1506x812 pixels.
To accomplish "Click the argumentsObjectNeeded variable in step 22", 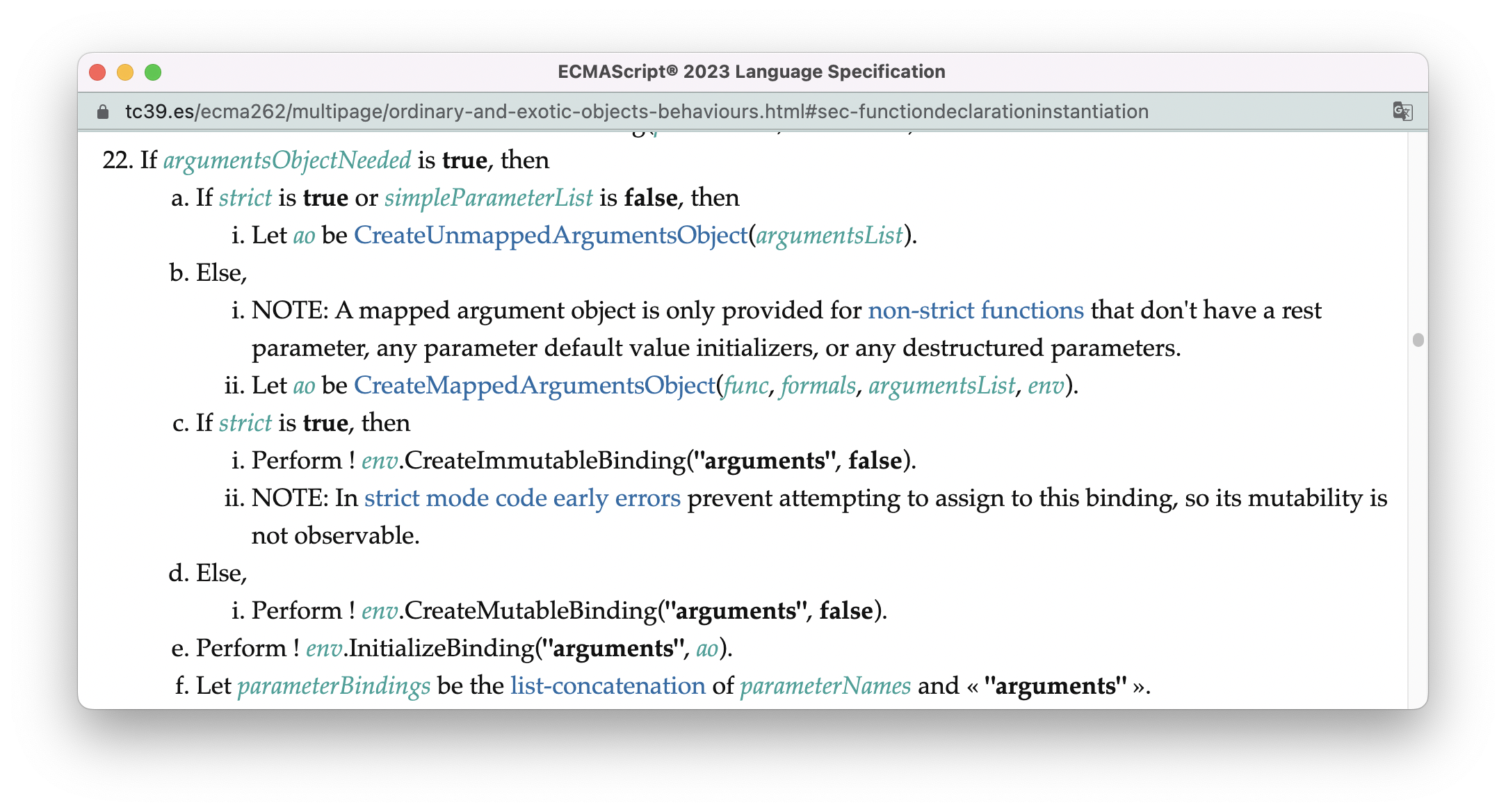I will tap(287, 160).
